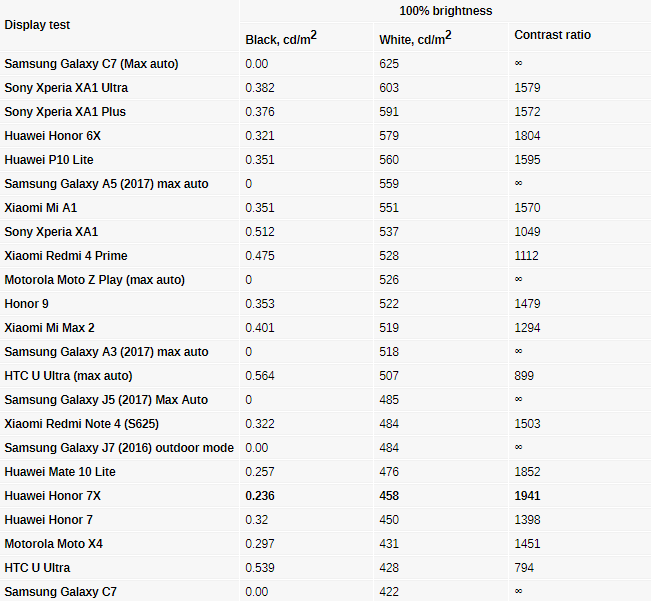Click HTC U Ultra (max auto) entry

coord(68,376)
